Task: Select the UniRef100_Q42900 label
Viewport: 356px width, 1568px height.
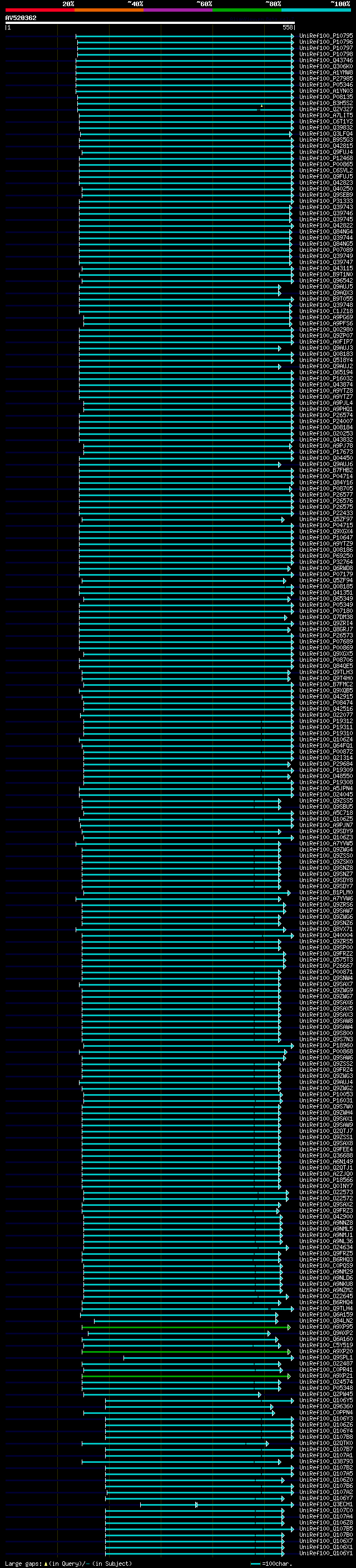Action: (326, 1217)
